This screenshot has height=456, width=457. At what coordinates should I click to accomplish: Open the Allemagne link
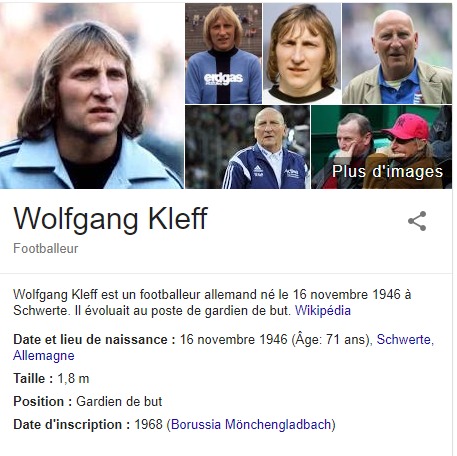(x=44, y=355)
